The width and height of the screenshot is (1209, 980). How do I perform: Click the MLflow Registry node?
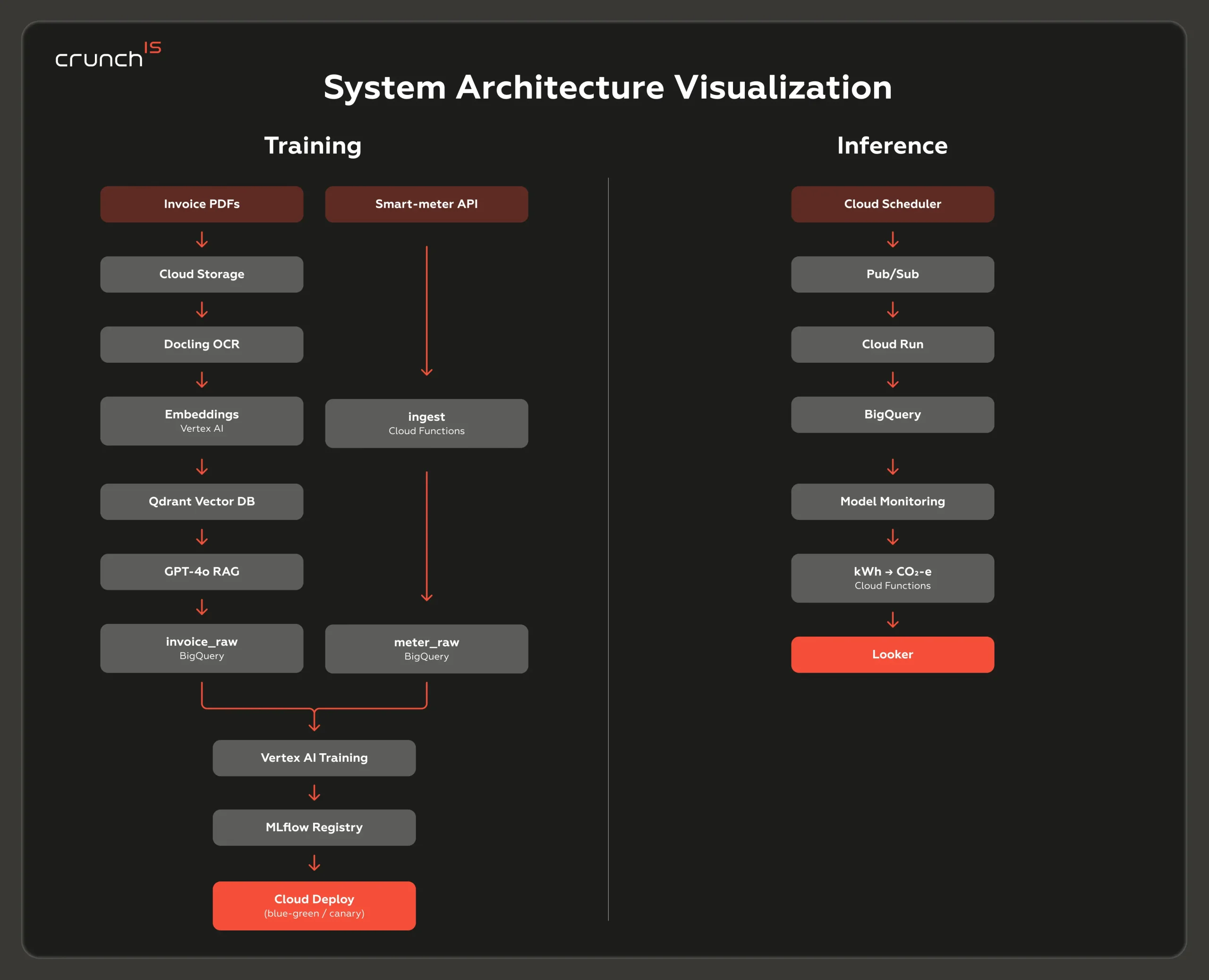click(314, 827)
